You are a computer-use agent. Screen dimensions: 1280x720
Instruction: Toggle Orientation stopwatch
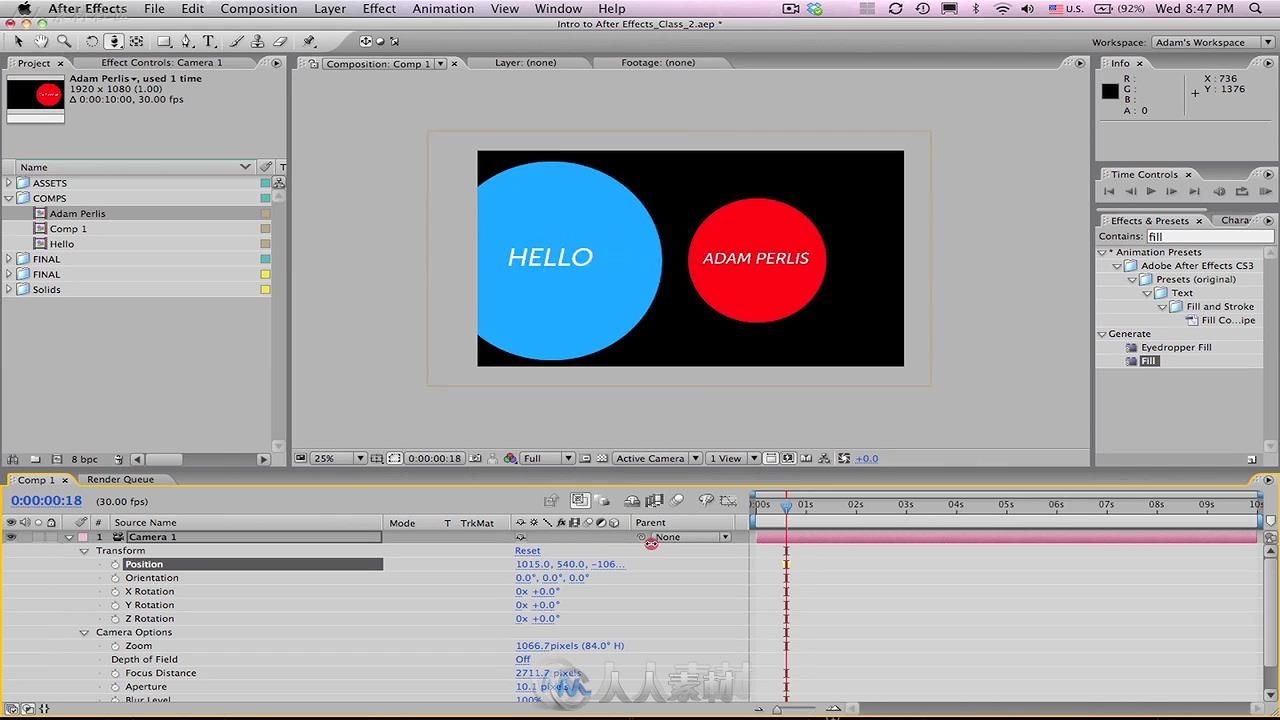coord(115,578)
